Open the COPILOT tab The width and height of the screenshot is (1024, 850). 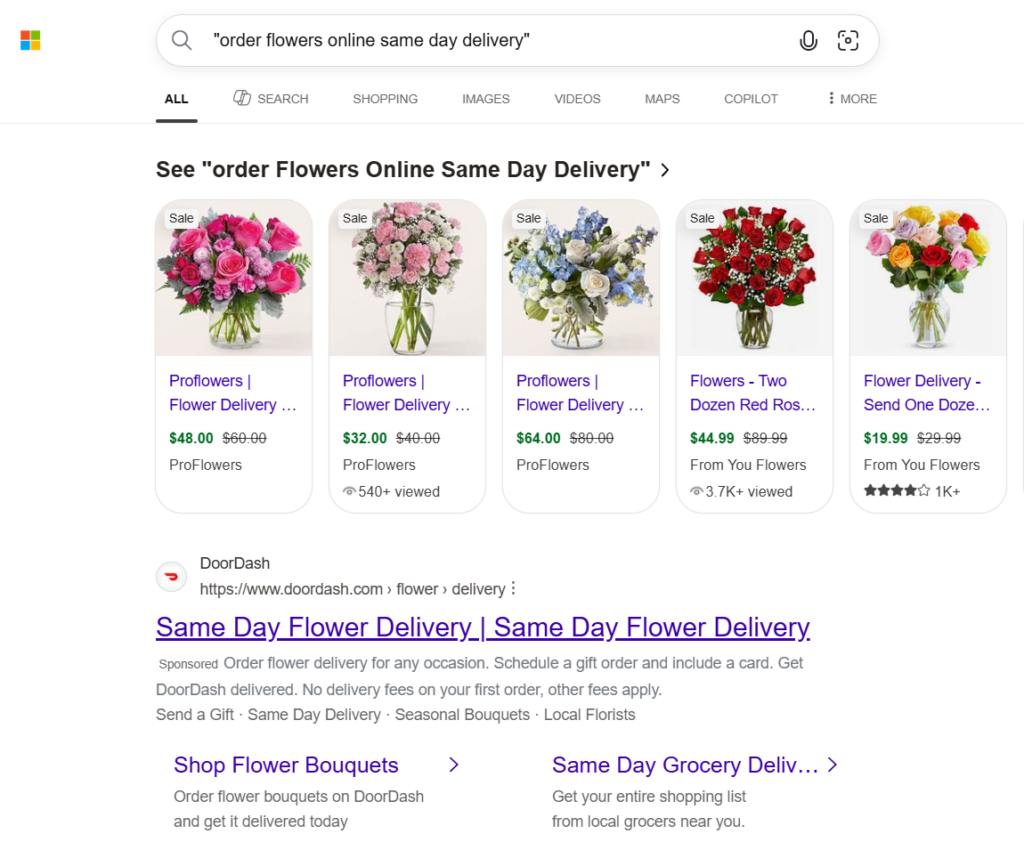[x=751, y=99]
